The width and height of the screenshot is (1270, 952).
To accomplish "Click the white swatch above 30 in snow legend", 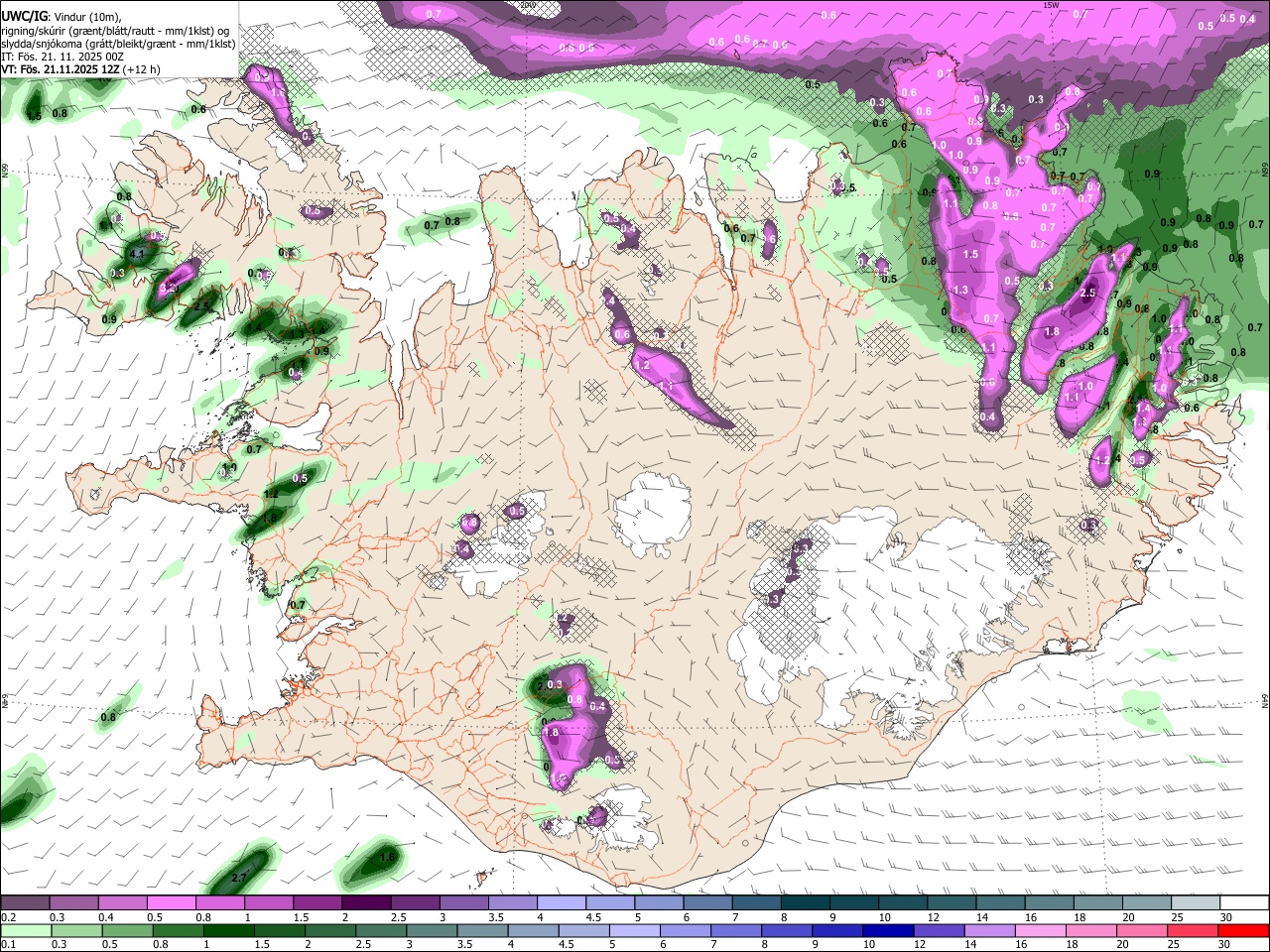I will pyautogui.click(x=1244, y=903).
